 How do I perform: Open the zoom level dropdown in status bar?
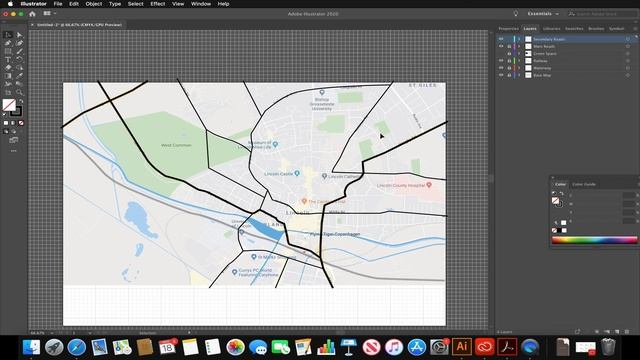click(52, 333)
